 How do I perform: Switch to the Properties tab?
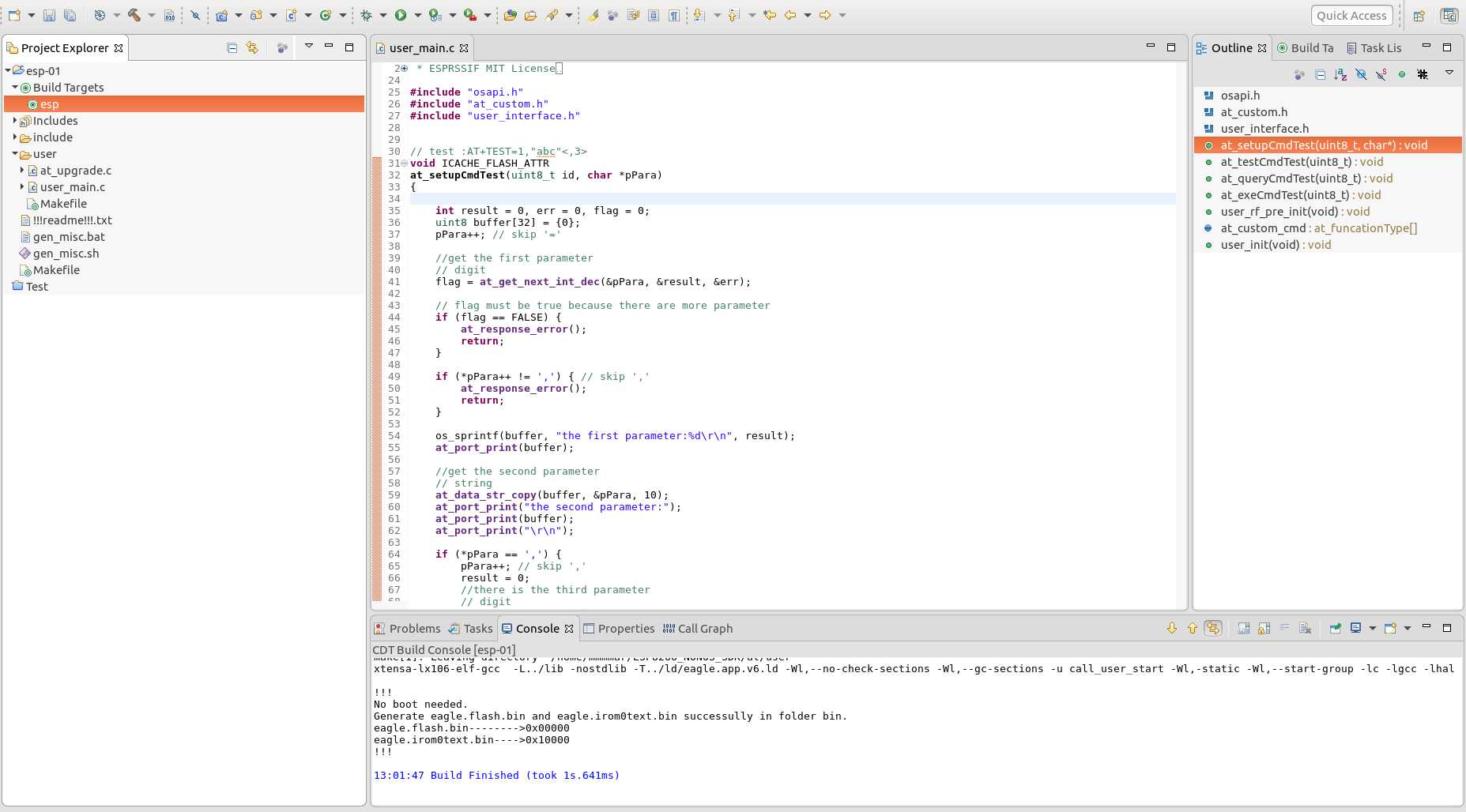coord(619,628)
